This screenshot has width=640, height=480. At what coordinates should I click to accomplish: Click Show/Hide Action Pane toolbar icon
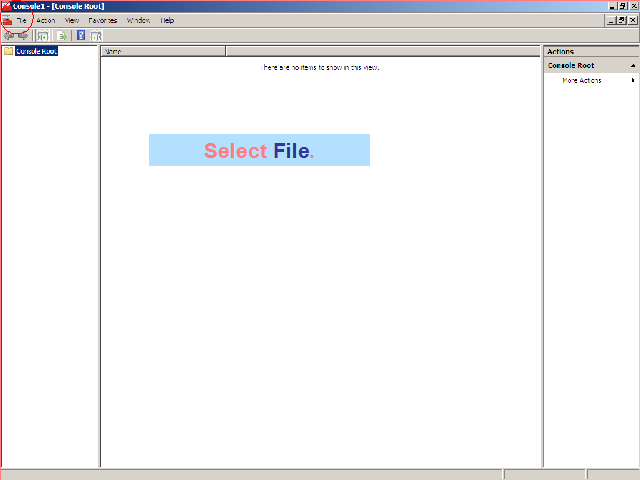pyautogui.click(x=96, y=35)
